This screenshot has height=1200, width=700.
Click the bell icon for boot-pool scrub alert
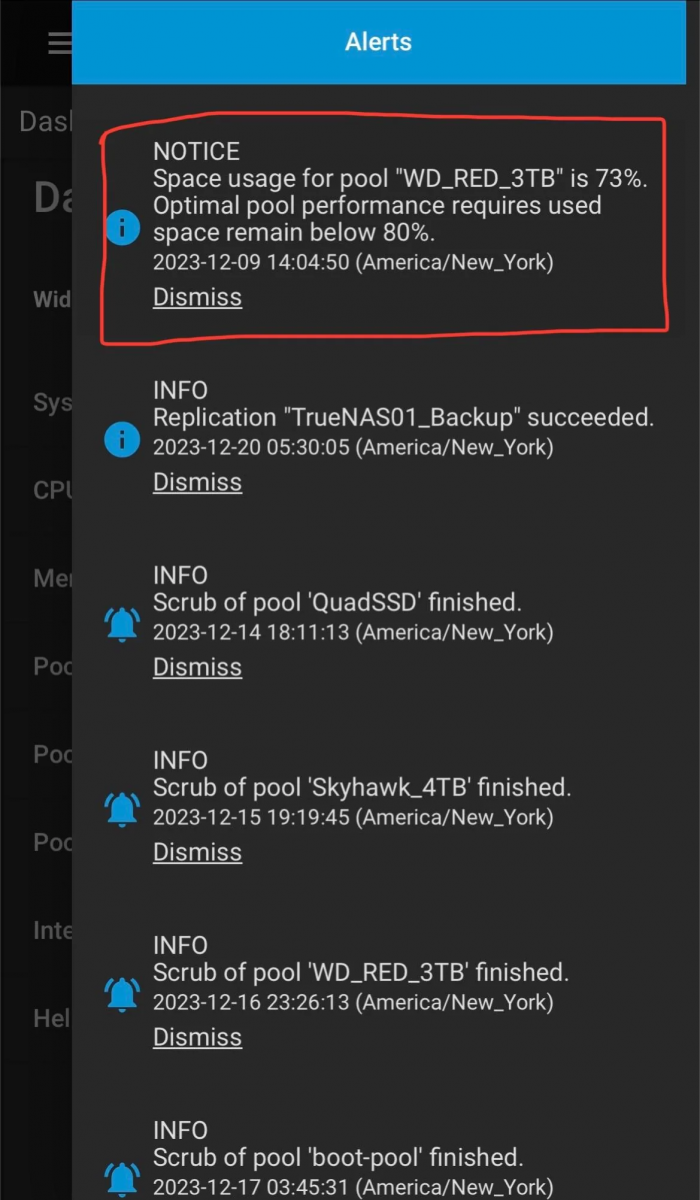(x=122, y=1178)
